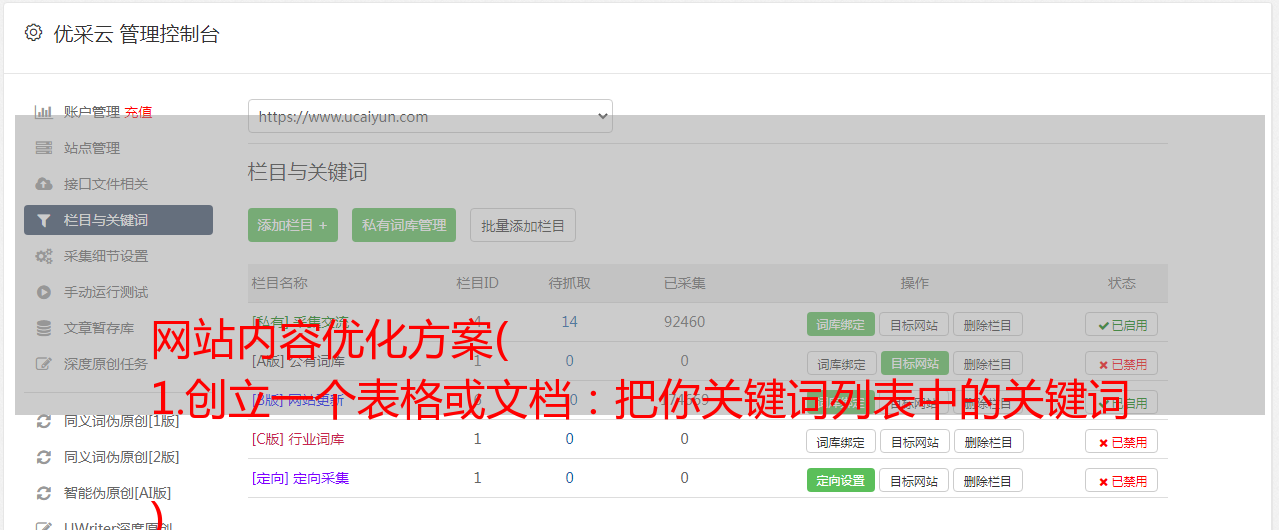The image size is (1279, 530).
Task: Click the 批量添加栏目 button
Action: coord(523,225)
